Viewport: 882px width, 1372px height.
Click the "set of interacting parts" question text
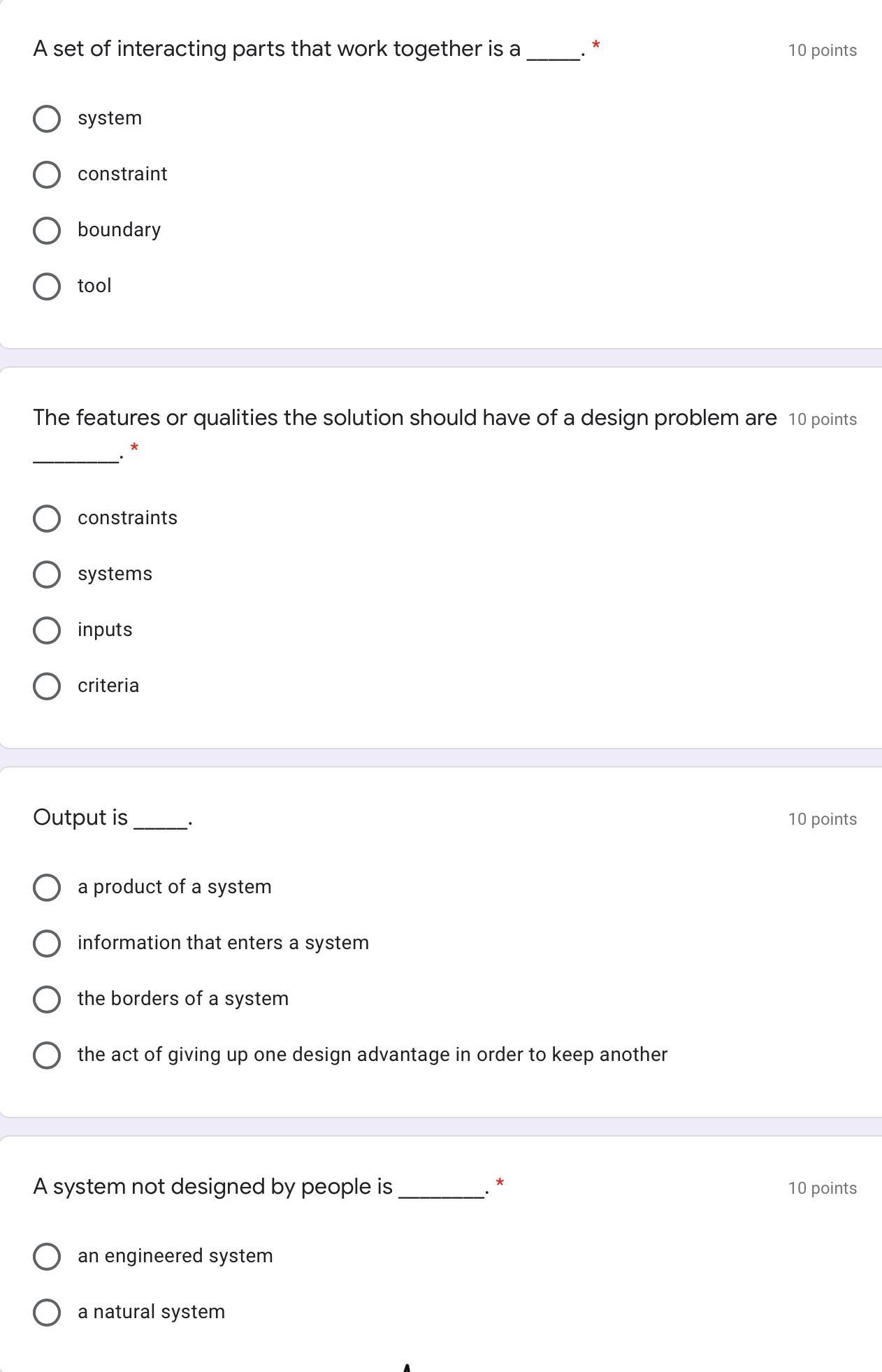tap(277, 49)
